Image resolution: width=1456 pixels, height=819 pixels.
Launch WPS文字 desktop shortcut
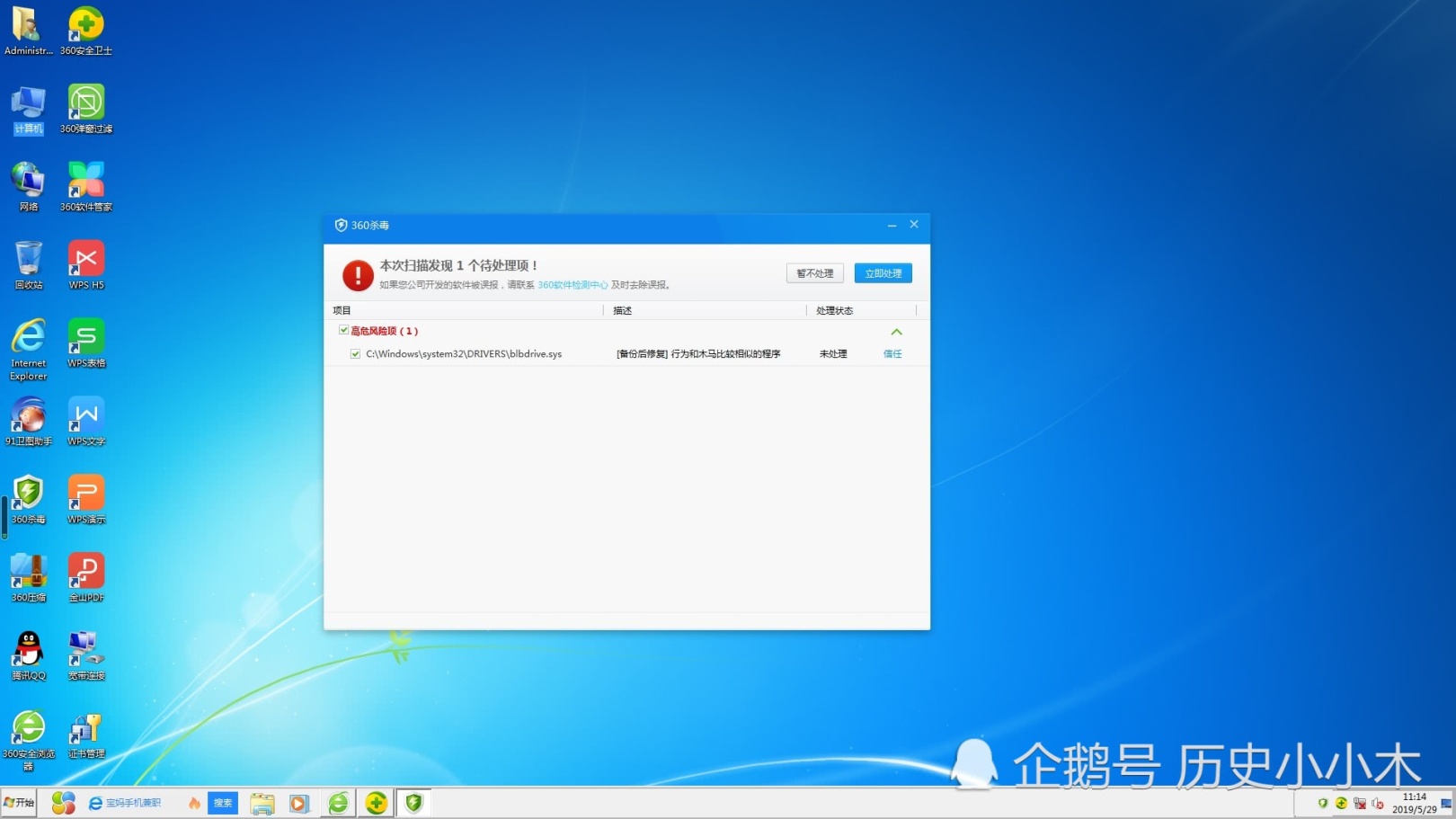click(x=86, y=422)
